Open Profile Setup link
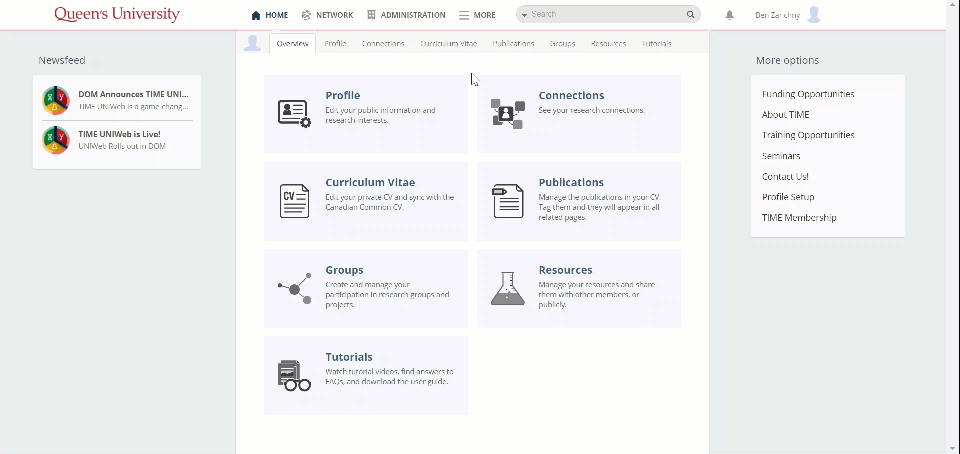 coord(788,196)
